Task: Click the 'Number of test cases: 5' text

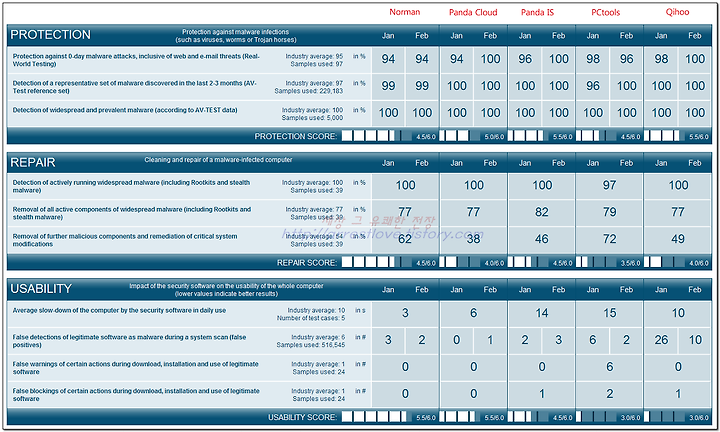Action: pos(311,318)
